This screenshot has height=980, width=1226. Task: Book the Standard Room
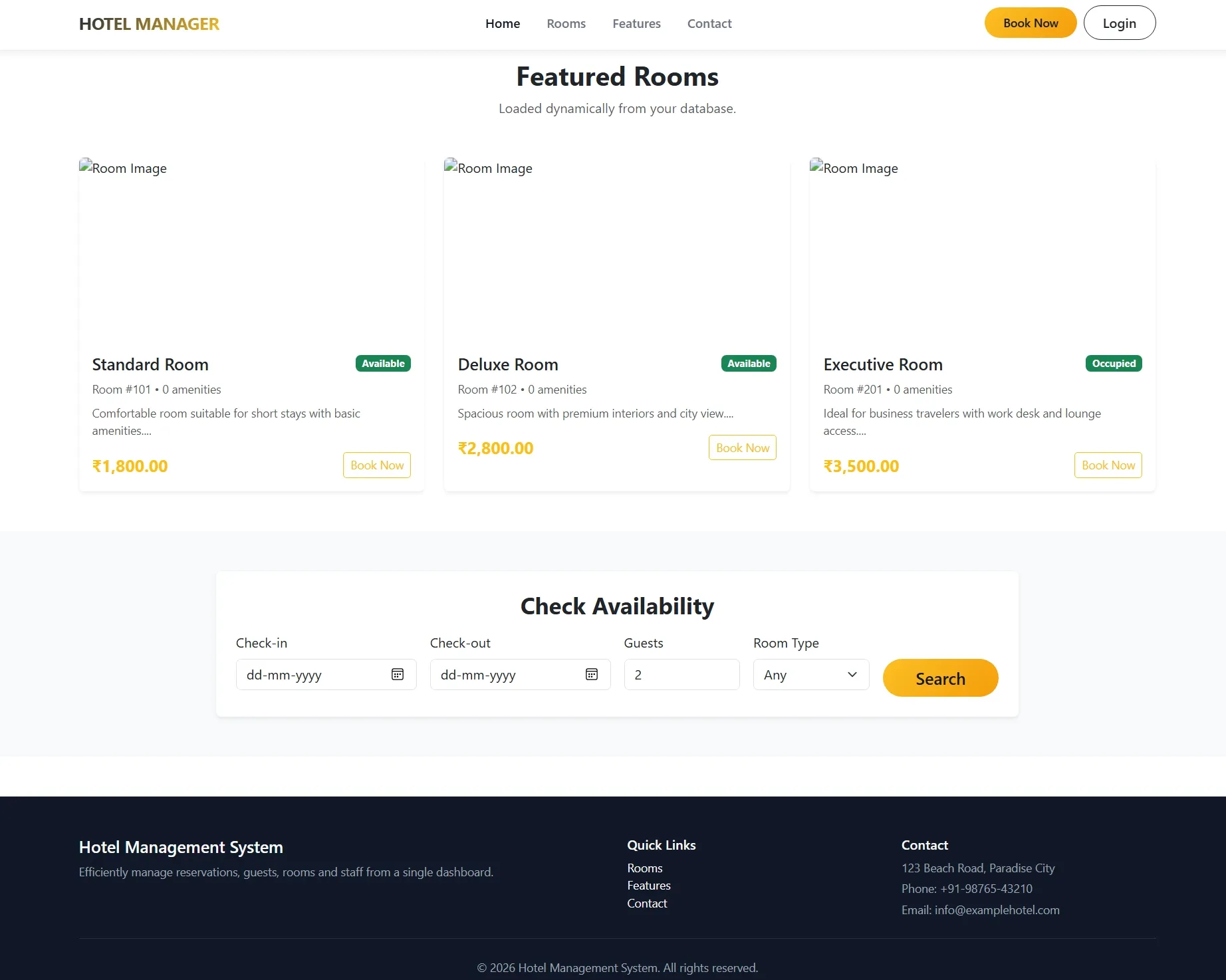tap(376, 465)
